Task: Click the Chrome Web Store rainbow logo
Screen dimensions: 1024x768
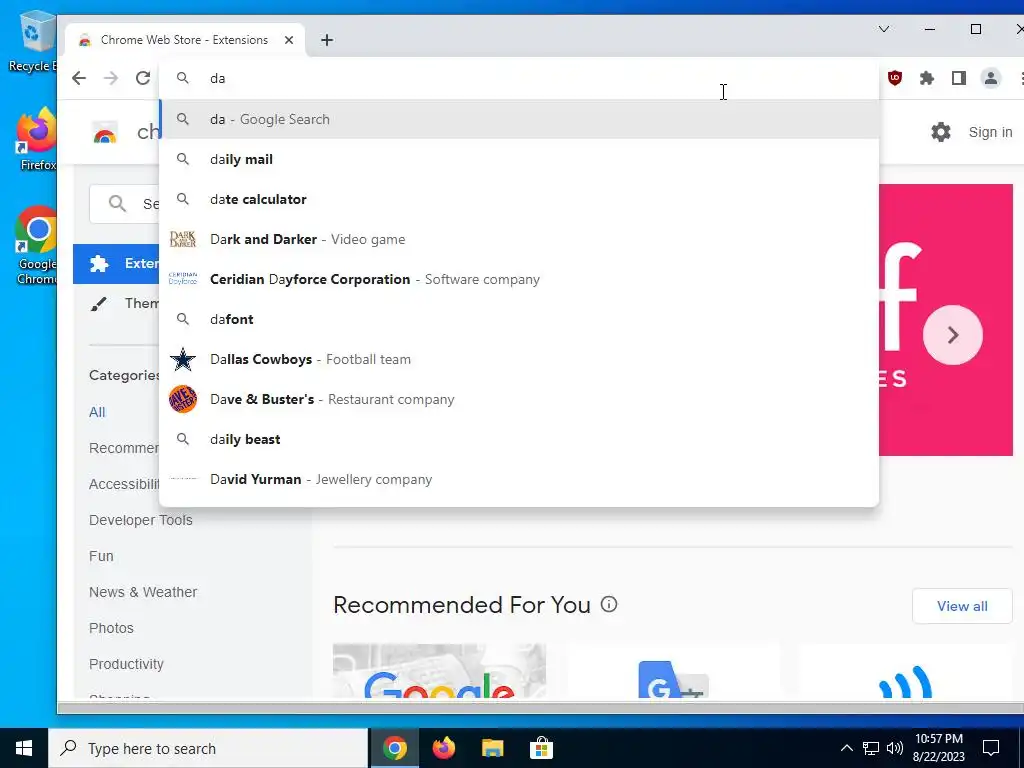Action: click(x=105, y=133)
